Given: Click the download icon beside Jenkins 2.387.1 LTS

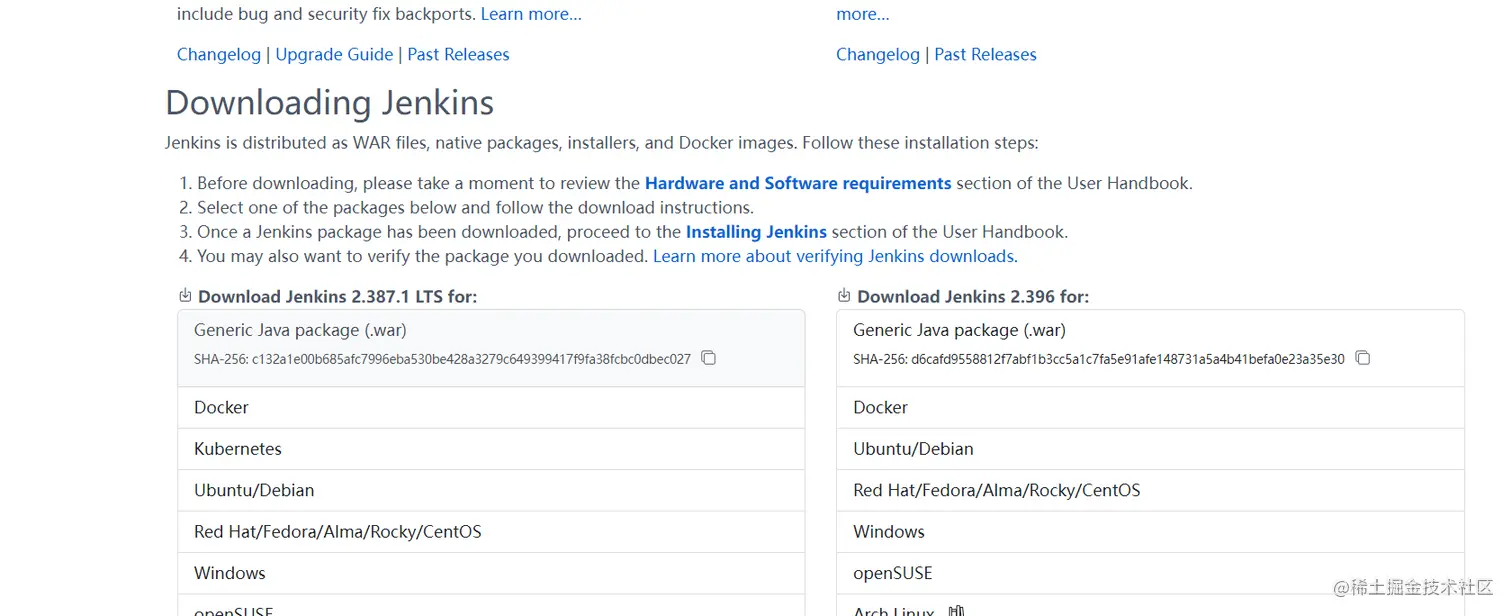Looking at the screenshot, I should (185, 295).
